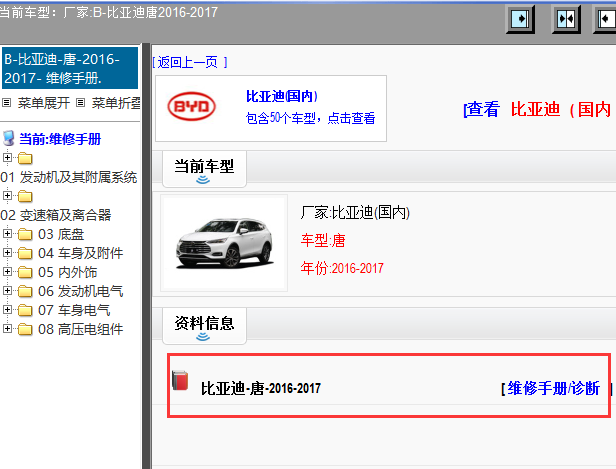Expand the 07 车身电气 node
The height and width of the screenshot is (469, 616).
pyautogui.click(x=7, y=310)
